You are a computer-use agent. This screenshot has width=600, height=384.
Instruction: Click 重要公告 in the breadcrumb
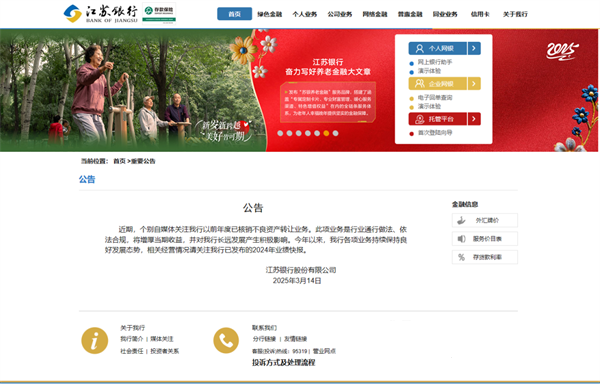(x=143, y=161)
